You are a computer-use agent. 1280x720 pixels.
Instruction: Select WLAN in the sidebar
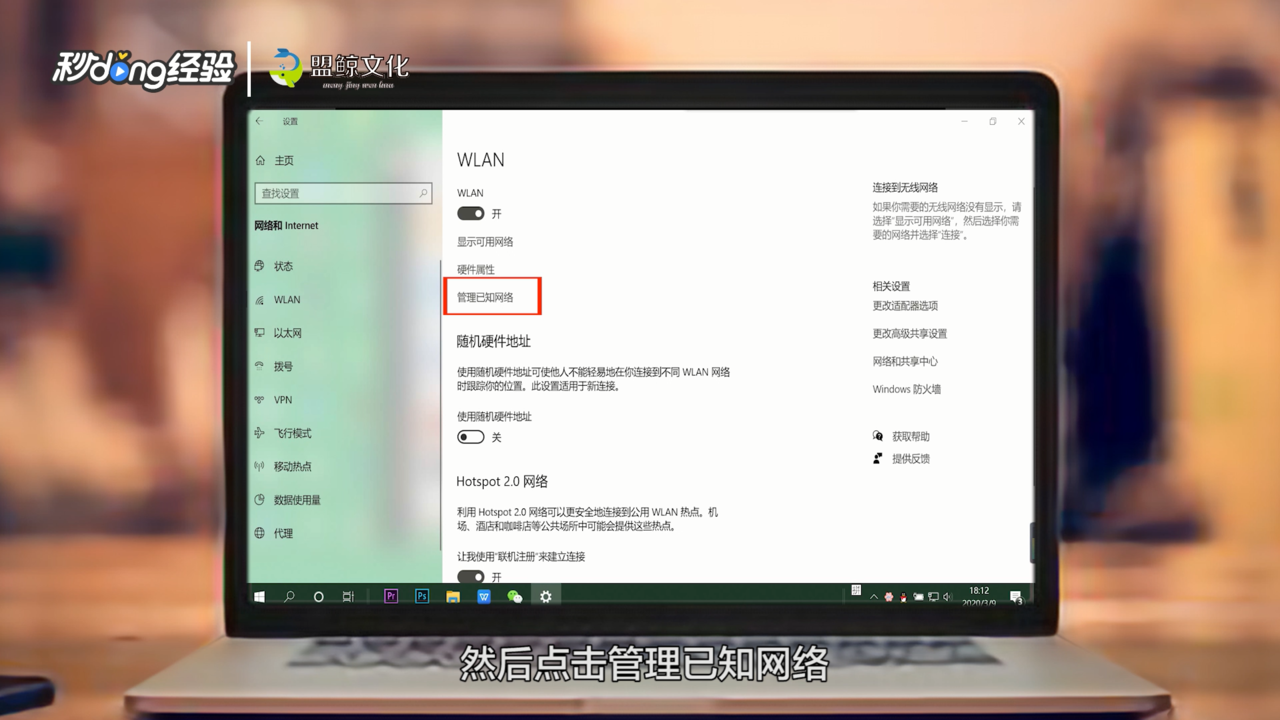[x=278, y=299]
